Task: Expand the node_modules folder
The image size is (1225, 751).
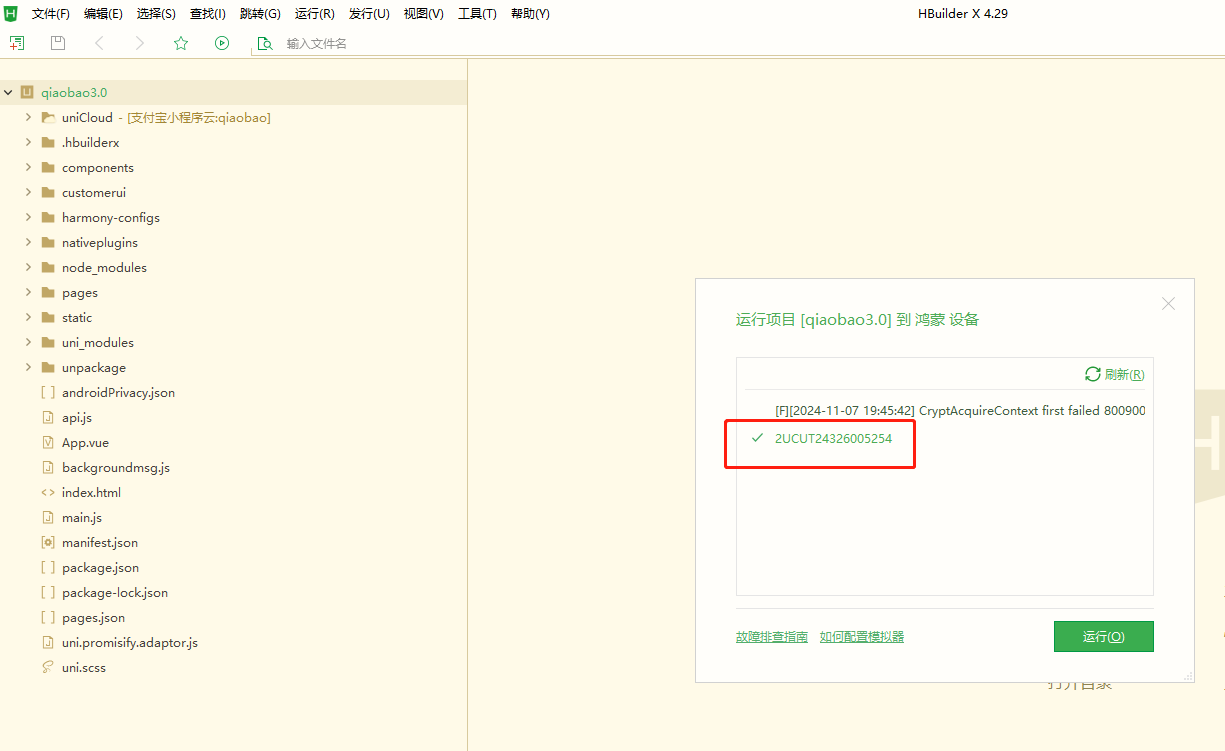Action: [x=29, y=267]
